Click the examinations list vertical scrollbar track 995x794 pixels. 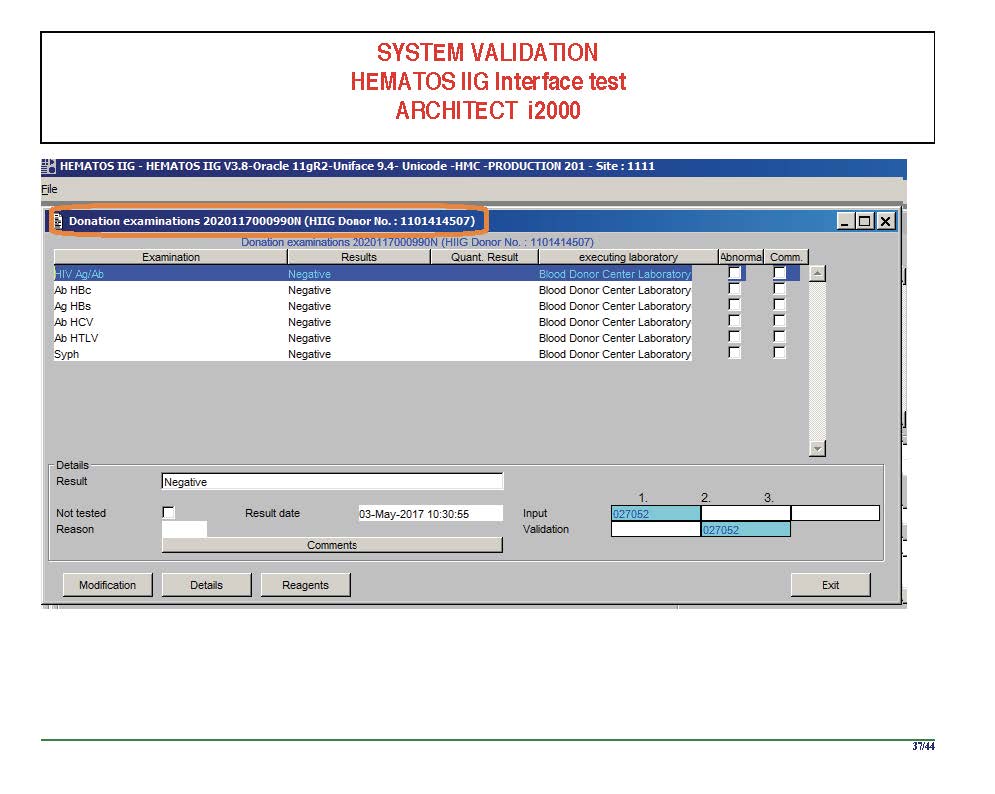(x=817, y=360)
